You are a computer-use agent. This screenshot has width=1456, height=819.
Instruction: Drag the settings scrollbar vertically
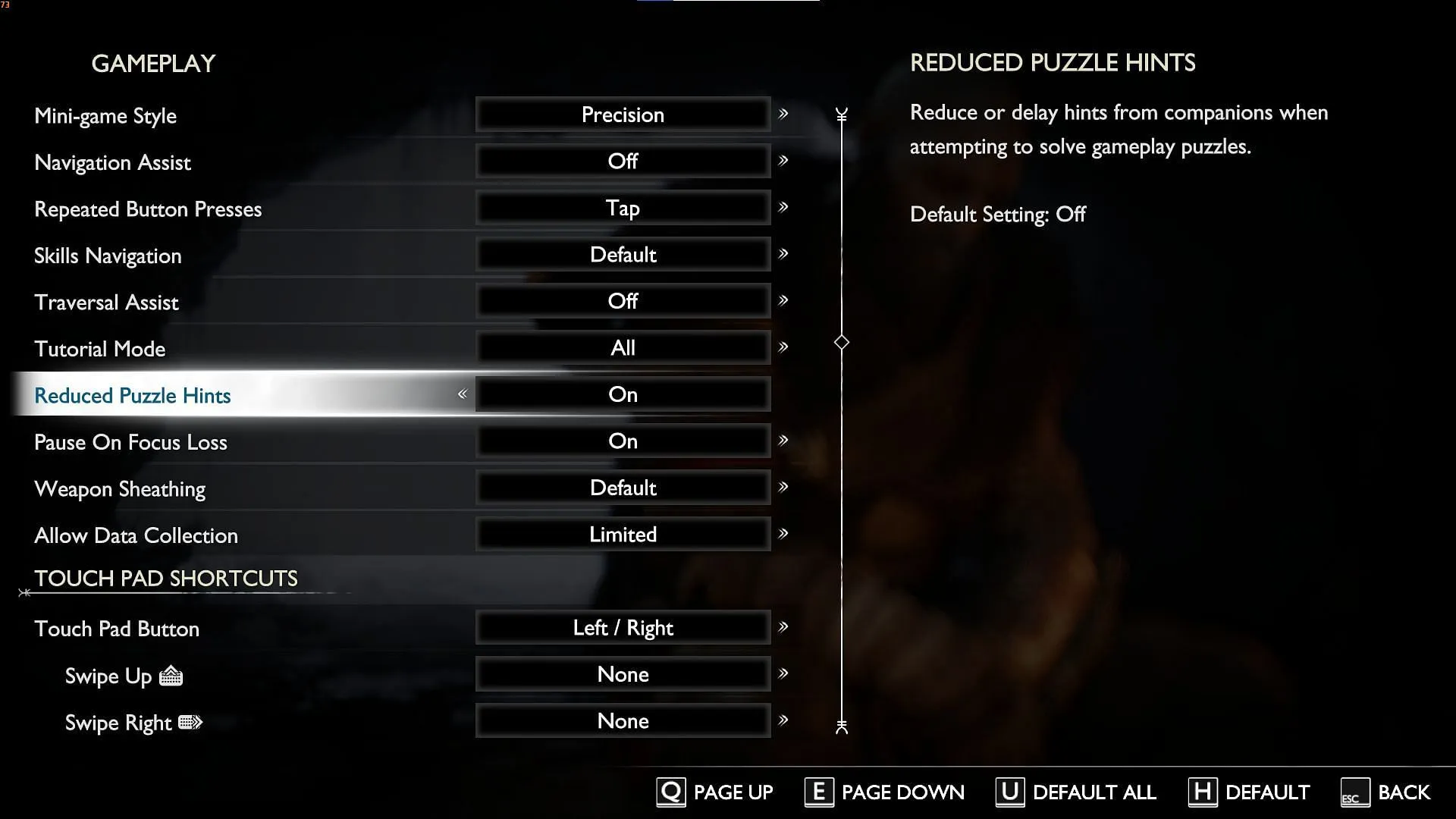841,342
